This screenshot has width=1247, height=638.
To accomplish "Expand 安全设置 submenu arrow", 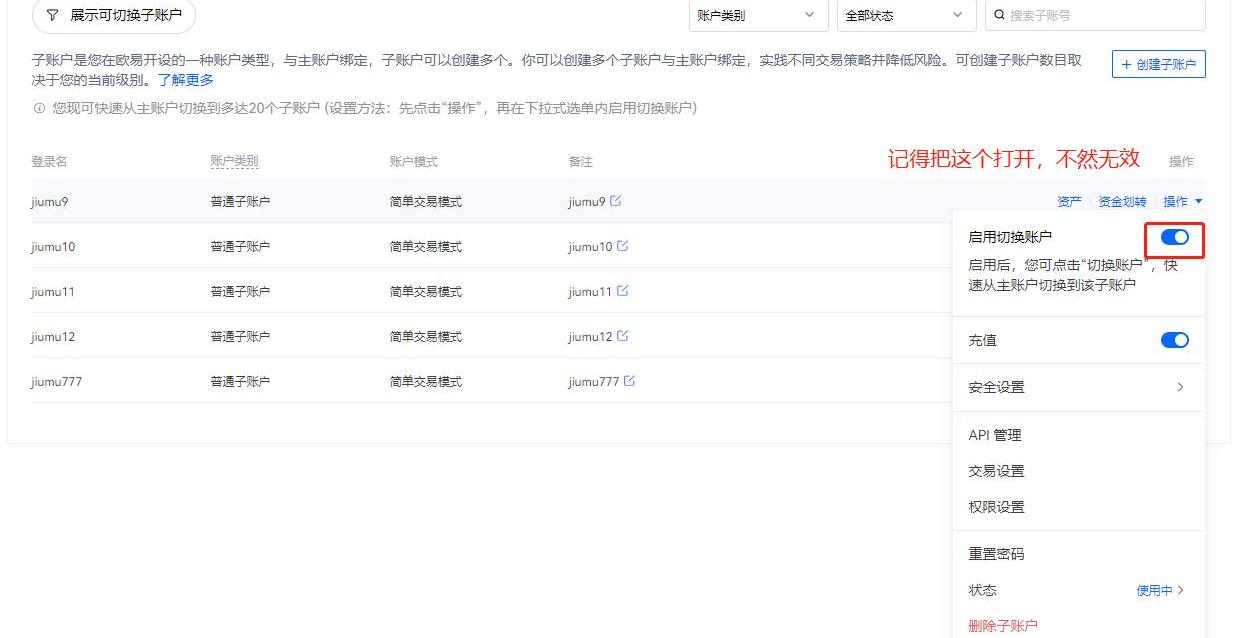I will (x=1180, y=387).
